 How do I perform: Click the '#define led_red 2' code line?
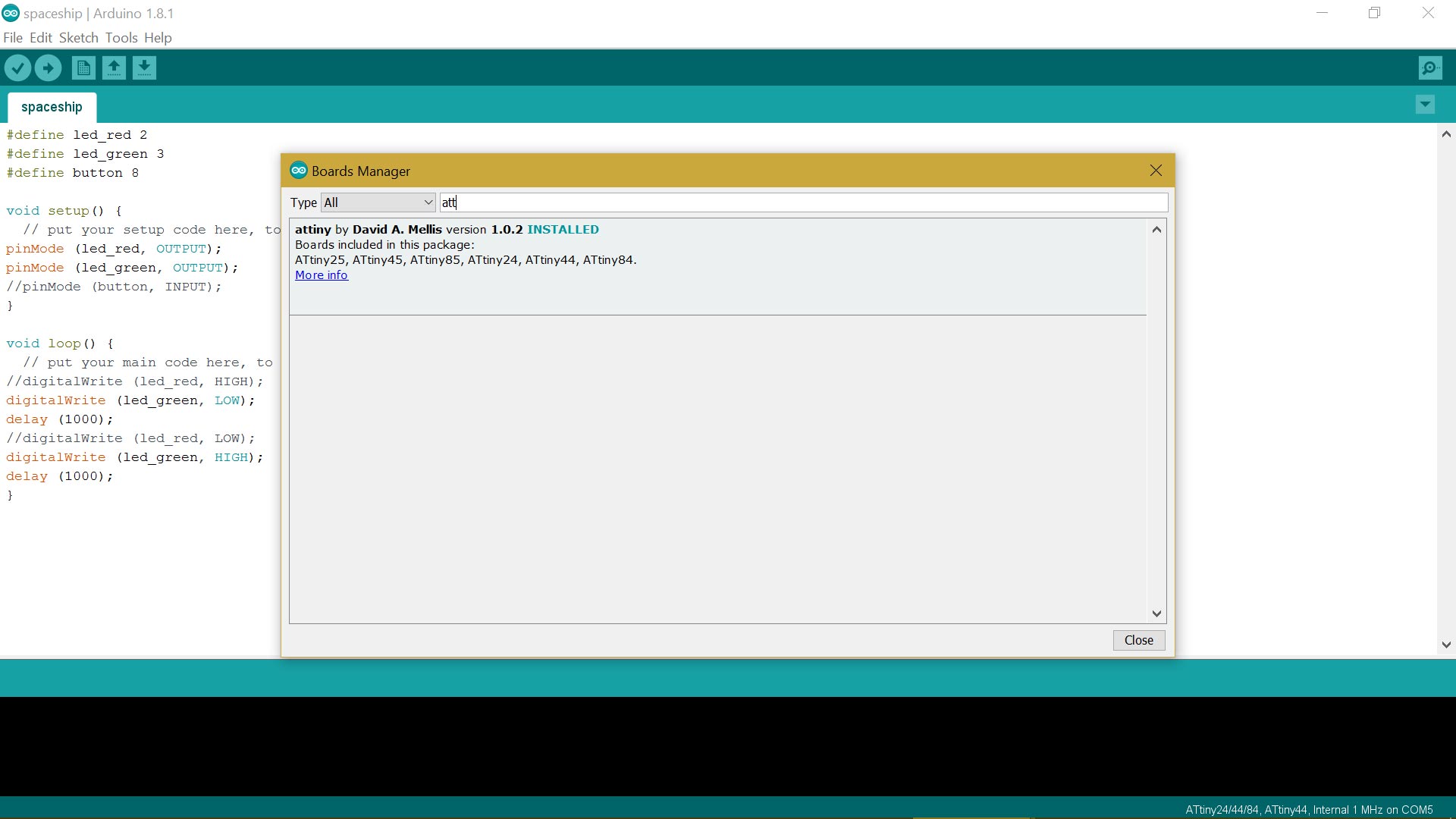77,135
